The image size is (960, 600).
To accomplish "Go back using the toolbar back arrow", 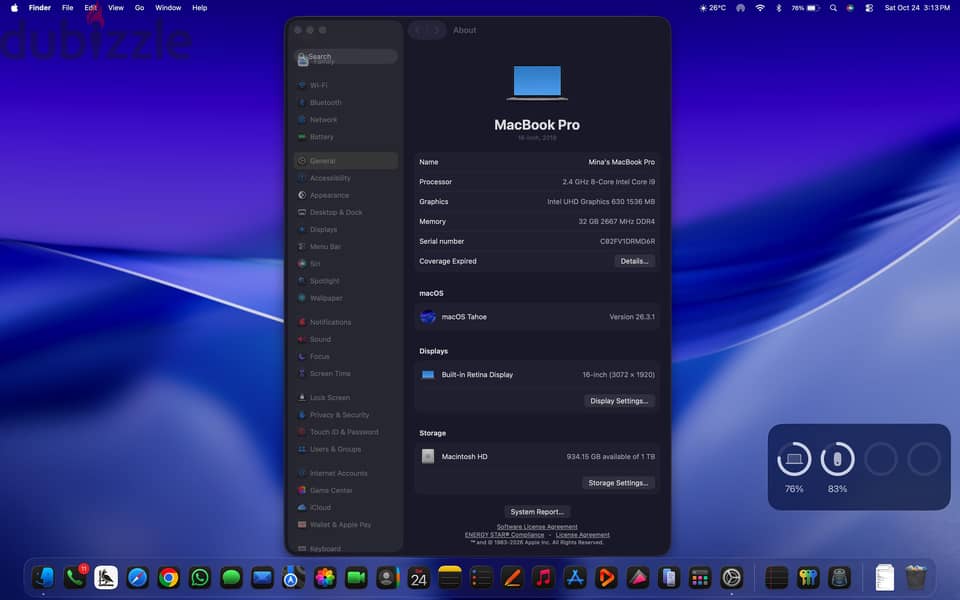I will (418, 30).
